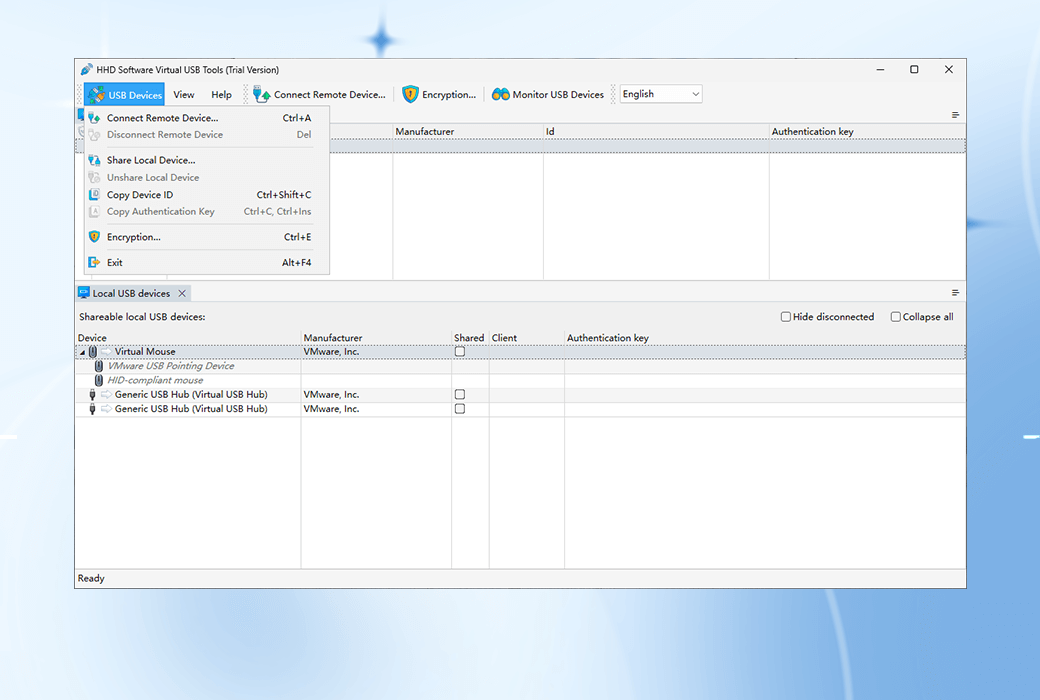Collapse the Virtual Mouse tree entry
This screenshot has height=700, width=1040.
point(83,351)
